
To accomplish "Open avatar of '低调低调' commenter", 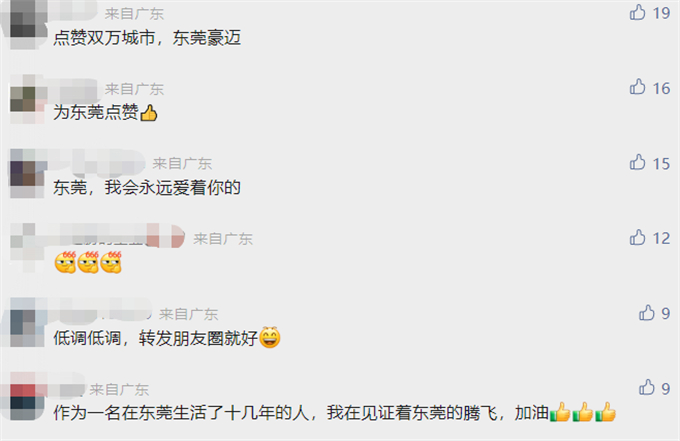I will pos(27,323).
